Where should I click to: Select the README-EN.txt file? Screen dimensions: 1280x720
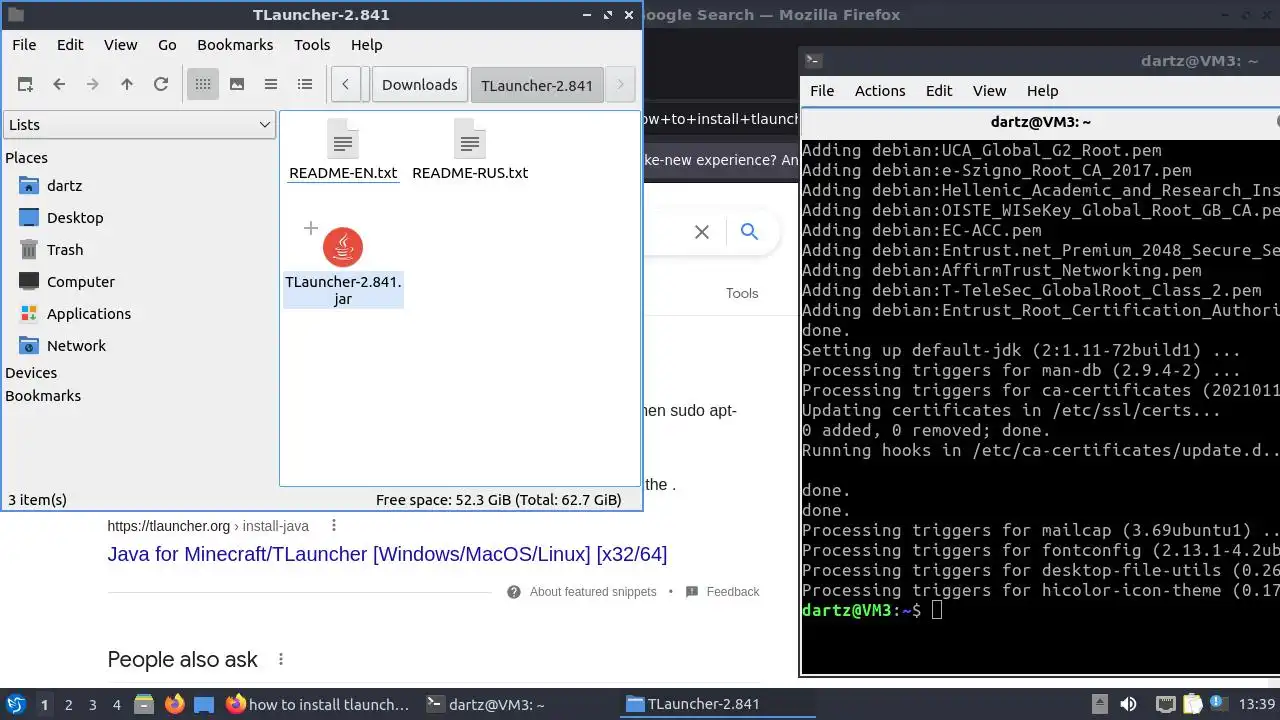coord(343,151)
